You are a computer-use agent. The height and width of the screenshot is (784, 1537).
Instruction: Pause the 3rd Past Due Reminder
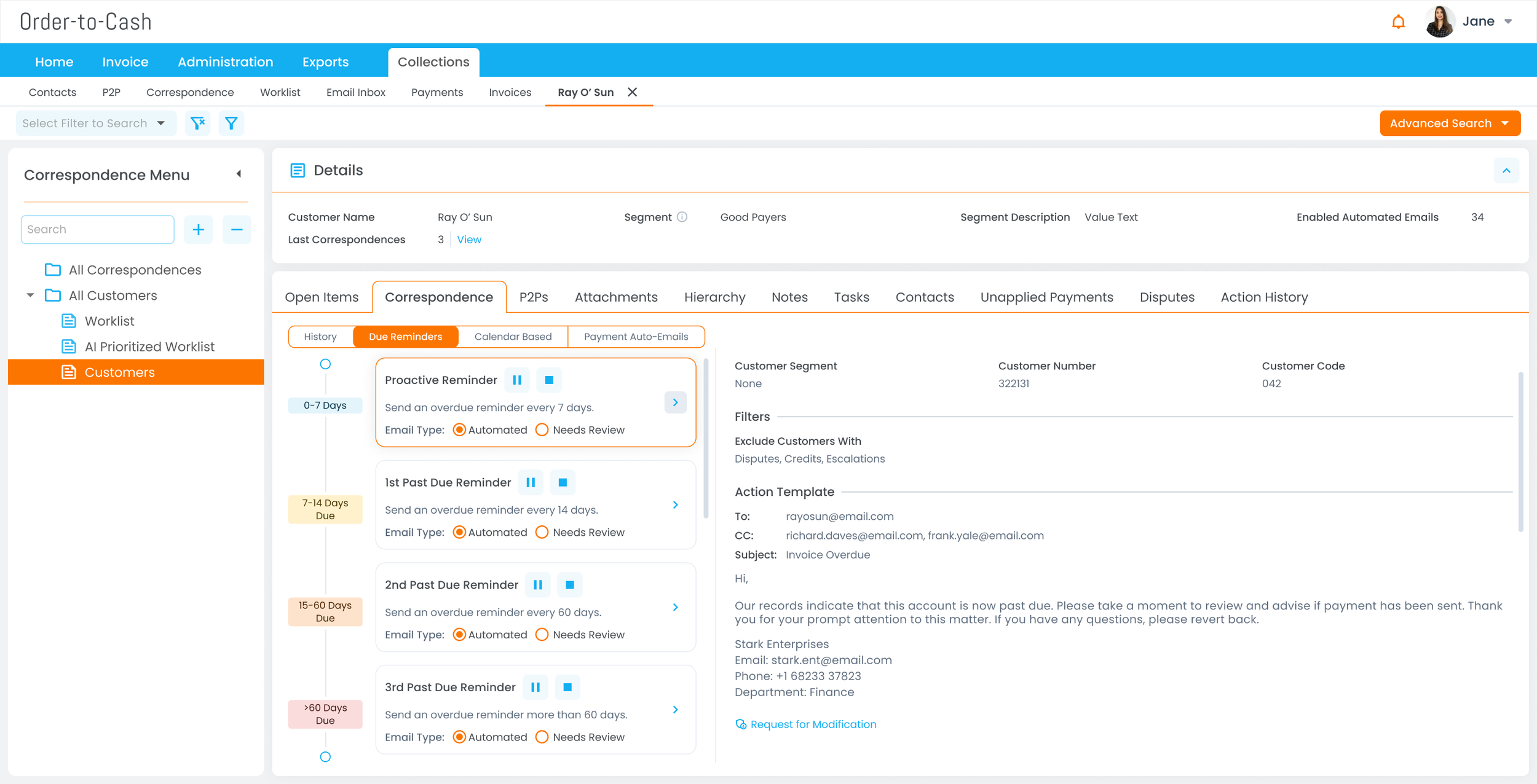(x=535, y=688)
